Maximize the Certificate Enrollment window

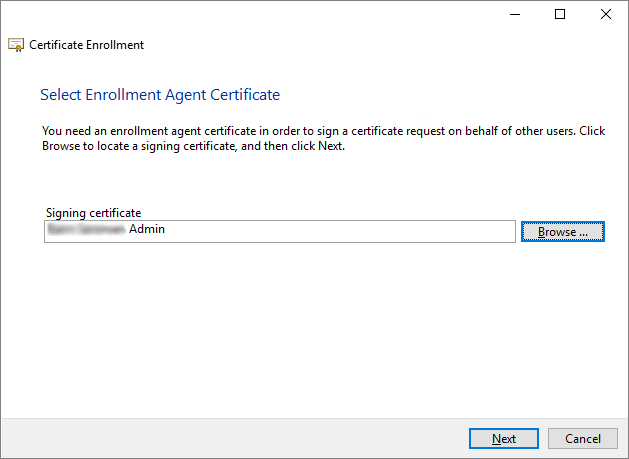(560, 14)
